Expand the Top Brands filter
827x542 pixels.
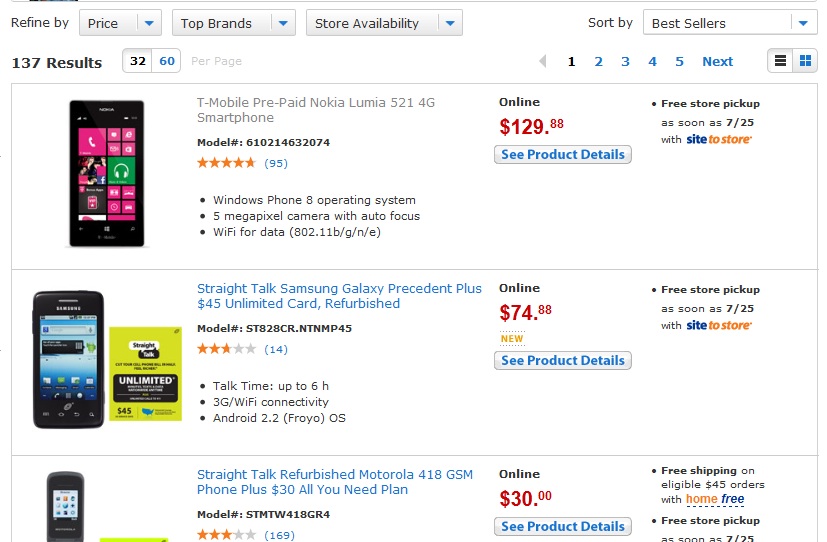pos(233,23)
